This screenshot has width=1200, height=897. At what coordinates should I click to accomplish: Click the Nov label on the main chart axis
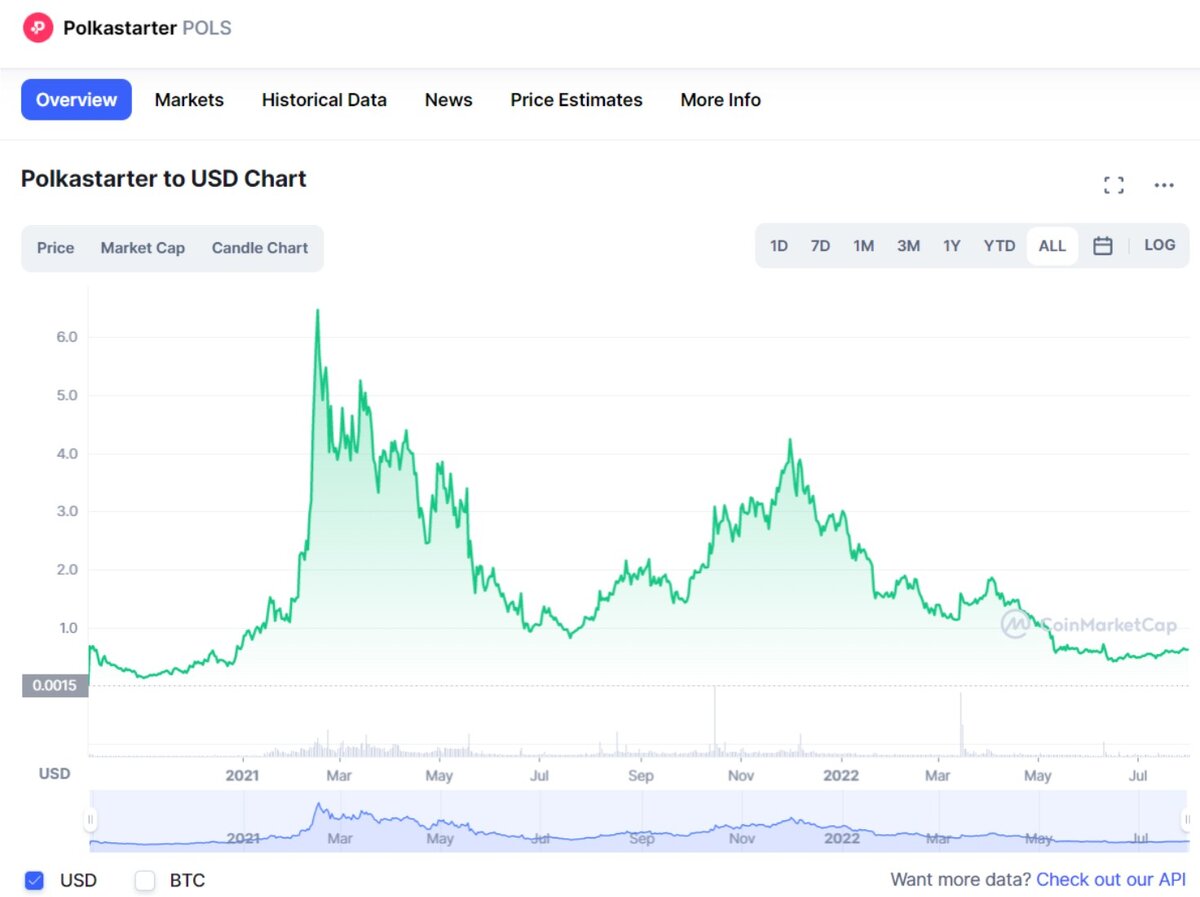point(741,775)
